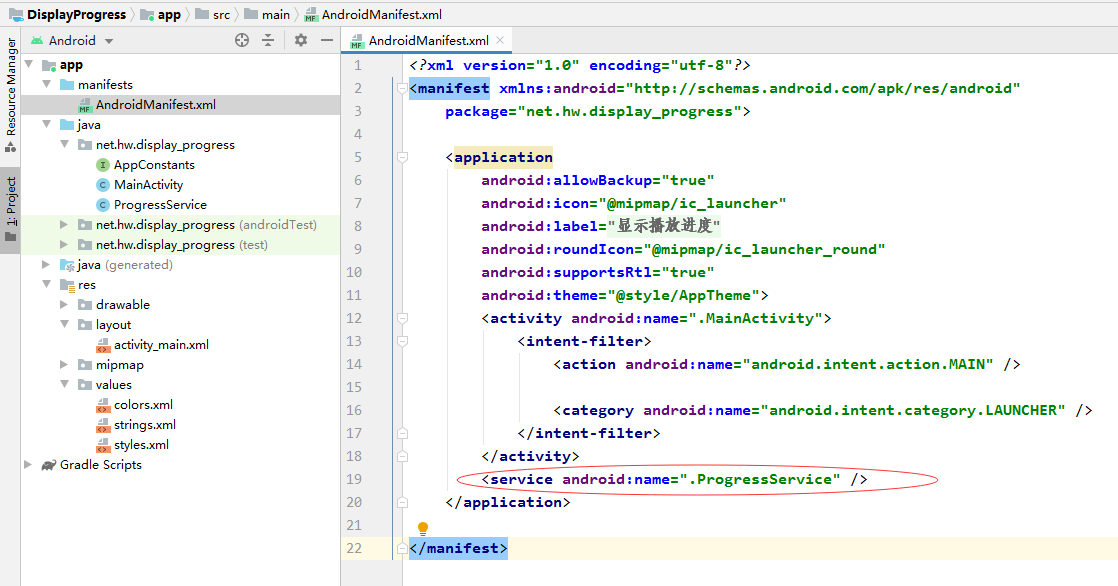Open colors.xml in values

143,404
